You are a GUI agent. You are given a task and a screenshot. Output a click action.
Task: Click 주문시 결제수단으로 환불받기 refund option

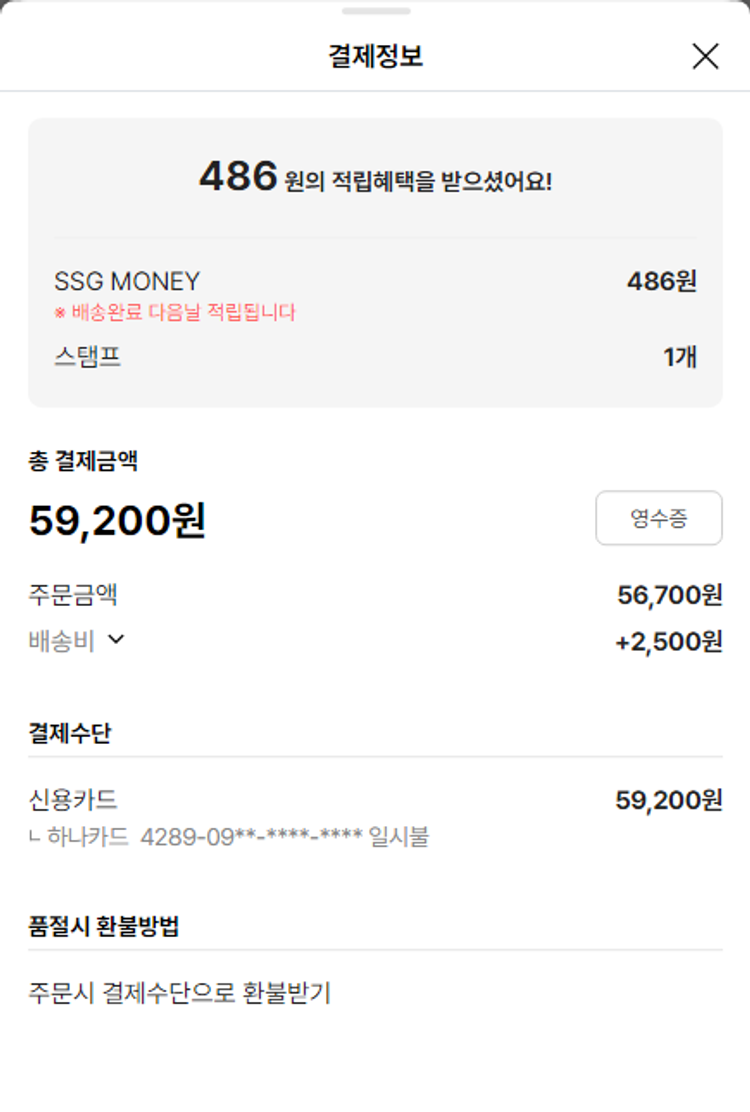coord(180,993)
